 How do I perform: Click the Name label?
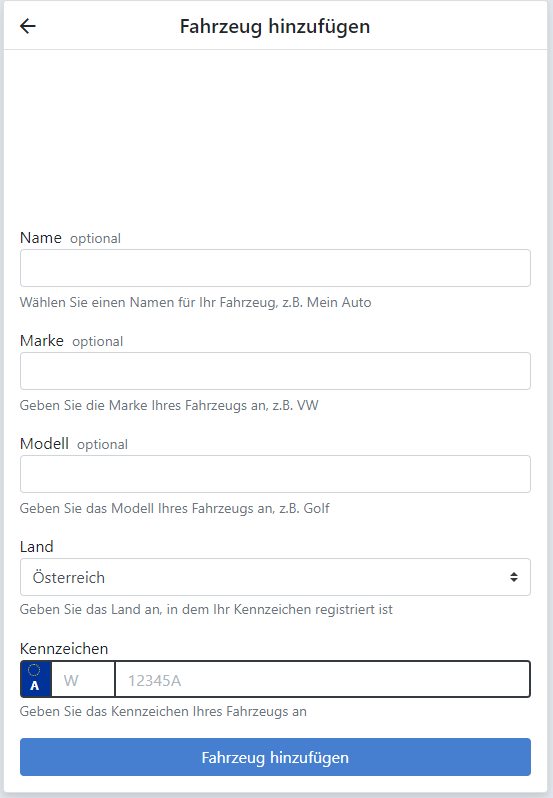(41, 238)
